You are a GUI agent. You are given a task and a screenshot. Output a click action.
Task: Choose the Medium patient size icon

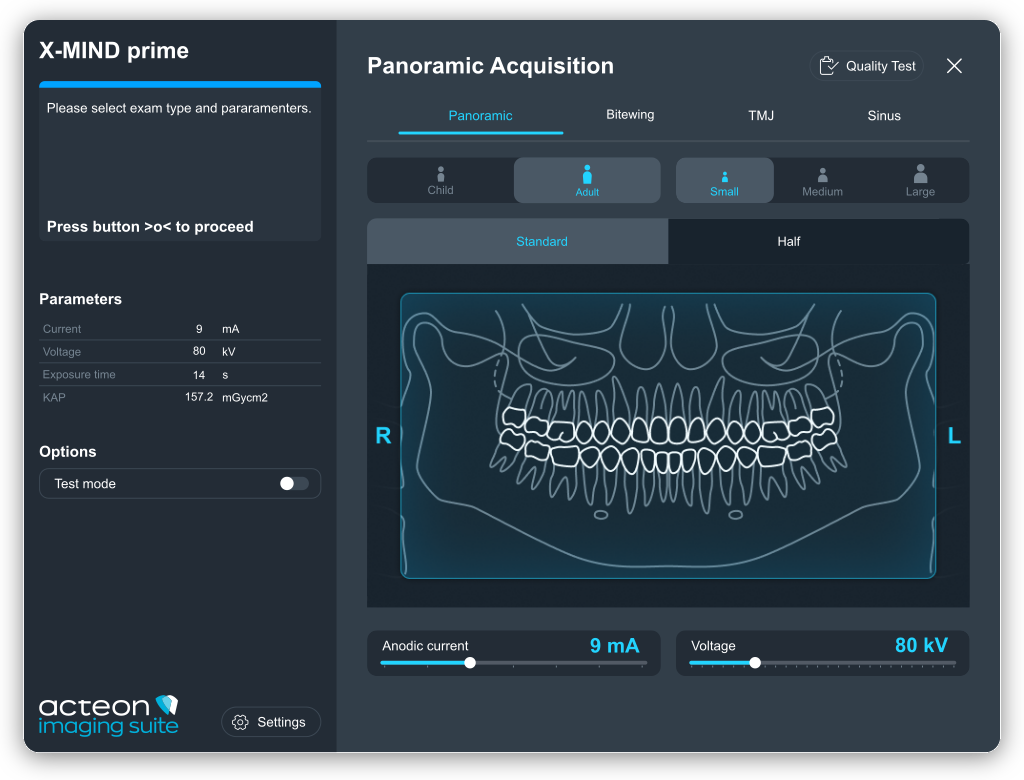(822, 176)
